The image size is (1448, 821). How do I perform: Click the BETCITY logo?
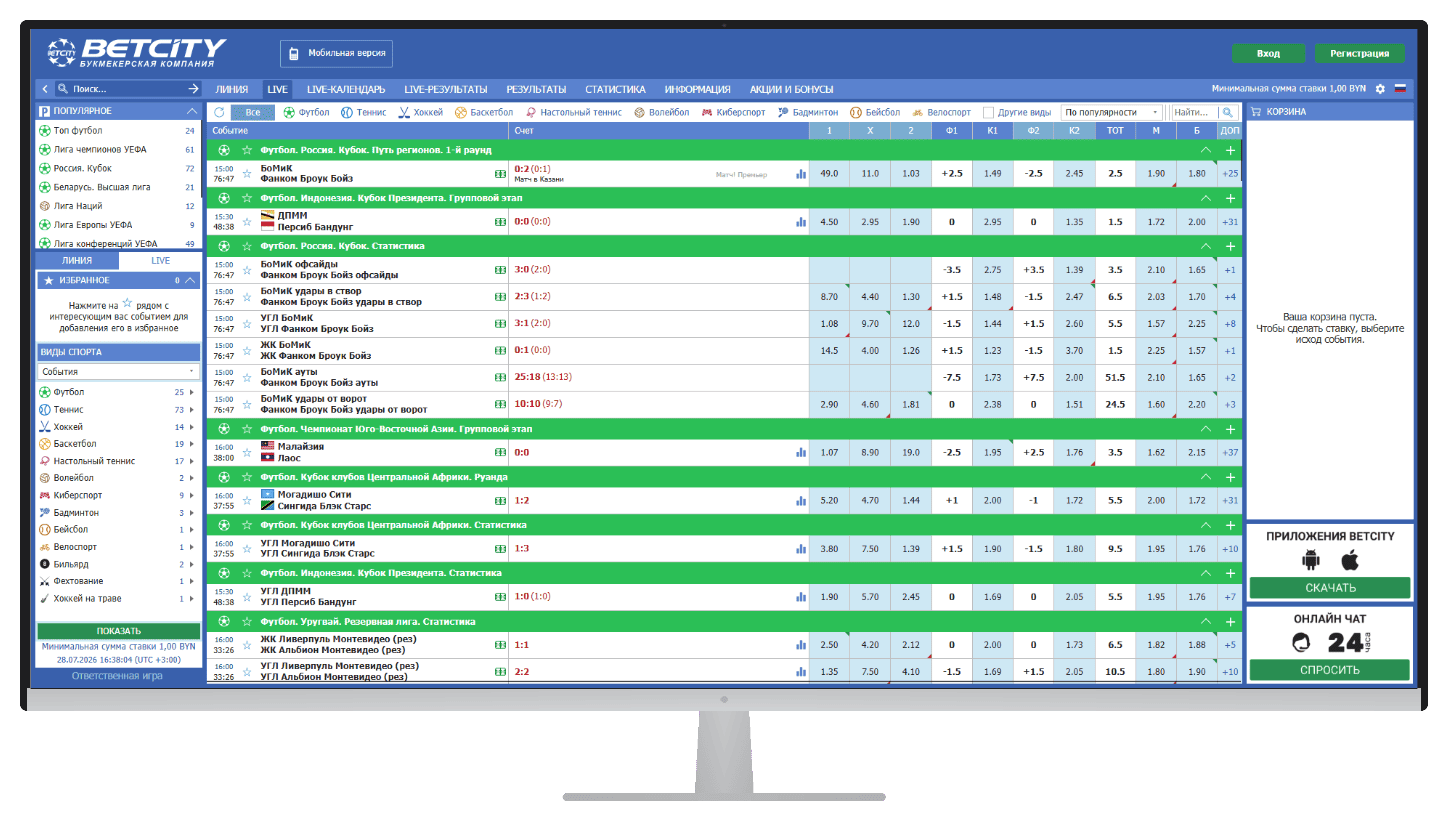pyautogui.click(x=138, y=53)
